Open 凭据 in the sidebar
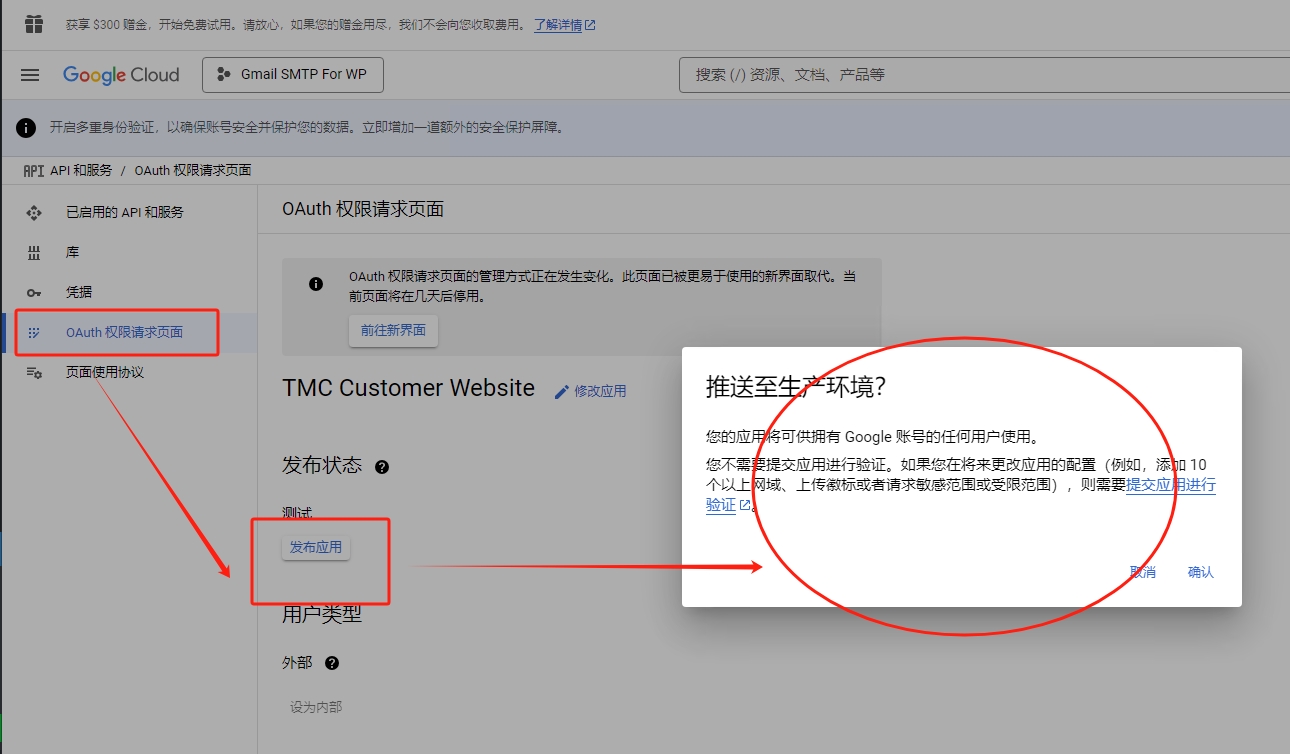 click(x=79, y=292)
